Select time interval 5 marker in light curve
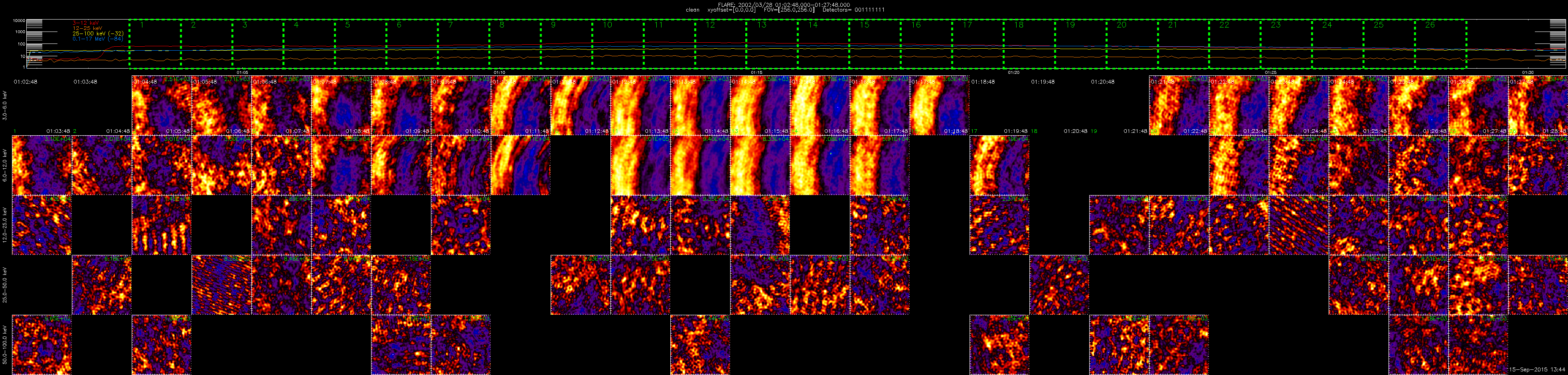Screen dimensions: 1568x375 click(348, 25)
